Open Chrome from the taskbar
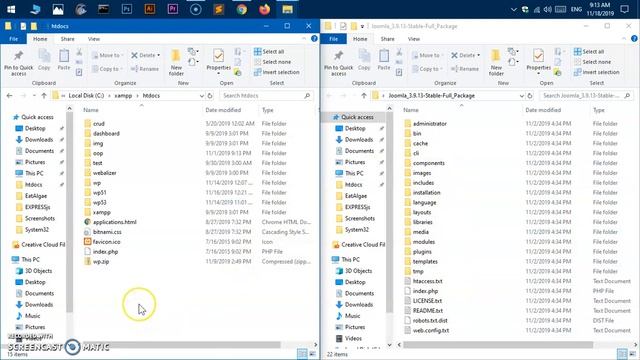The image size is (640, 360). [x=242, y=9]
